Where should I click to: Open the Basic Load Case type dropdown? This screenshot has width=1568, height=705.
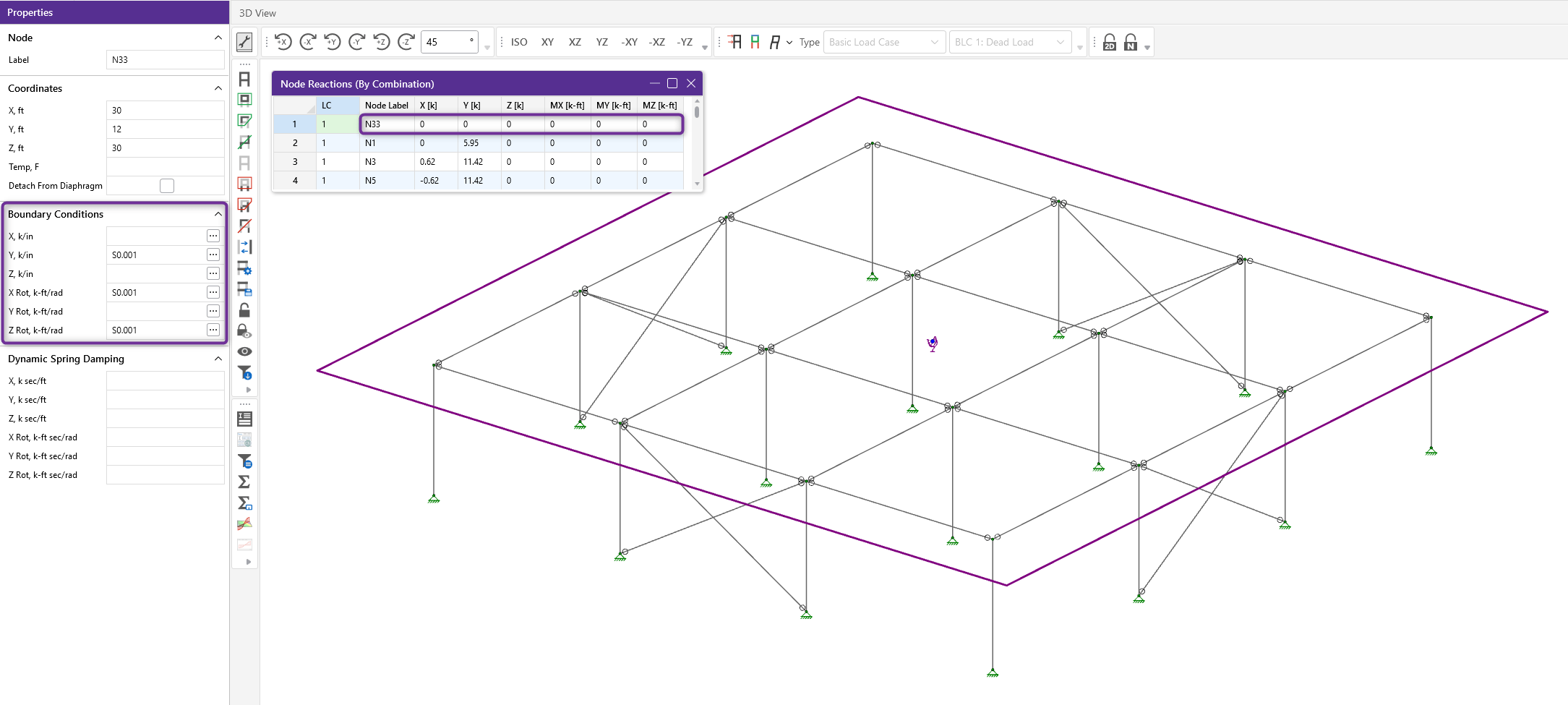[884, 42]
